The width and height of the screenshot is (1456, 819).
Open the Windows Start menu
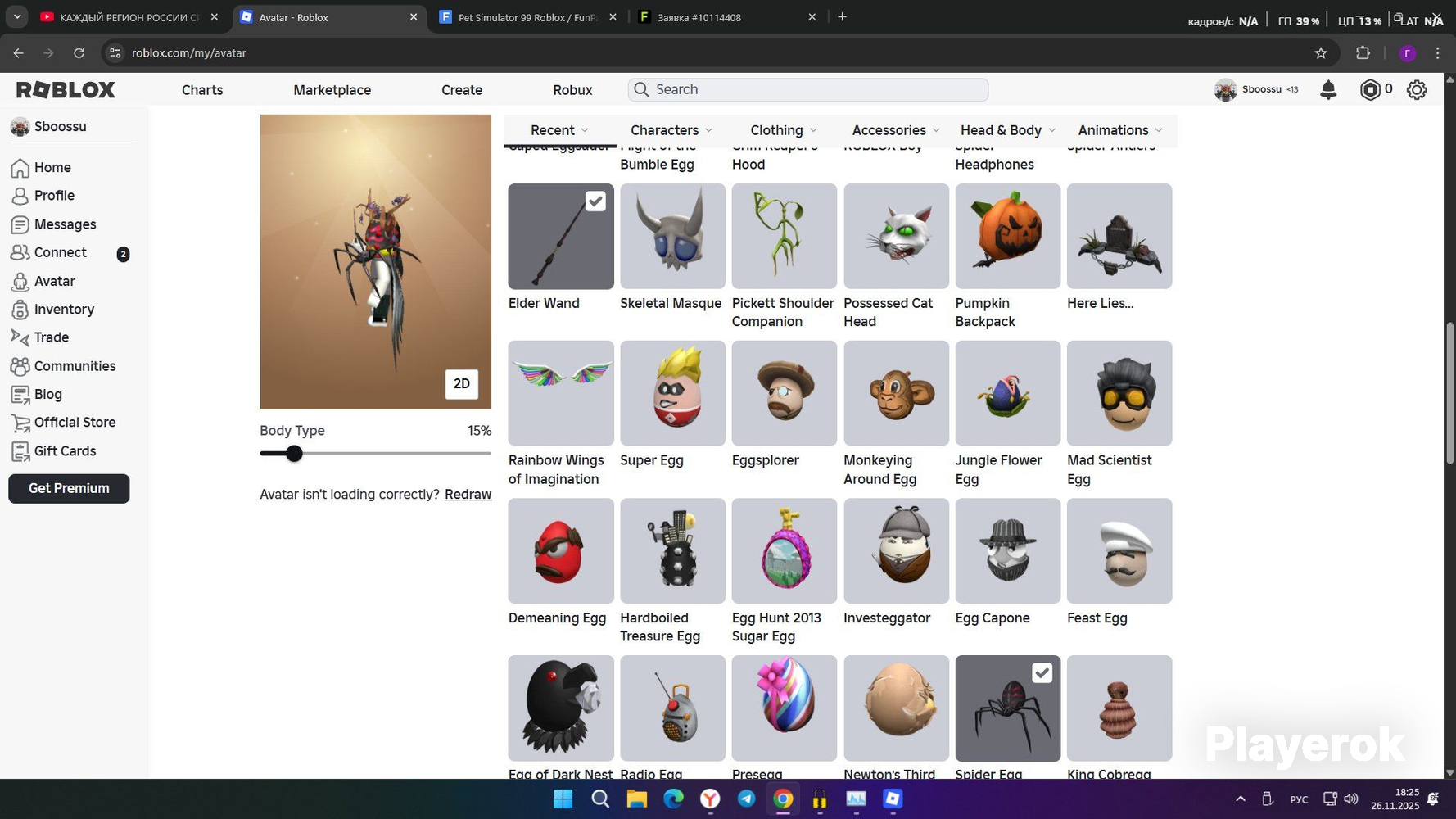tap(563, 799)
